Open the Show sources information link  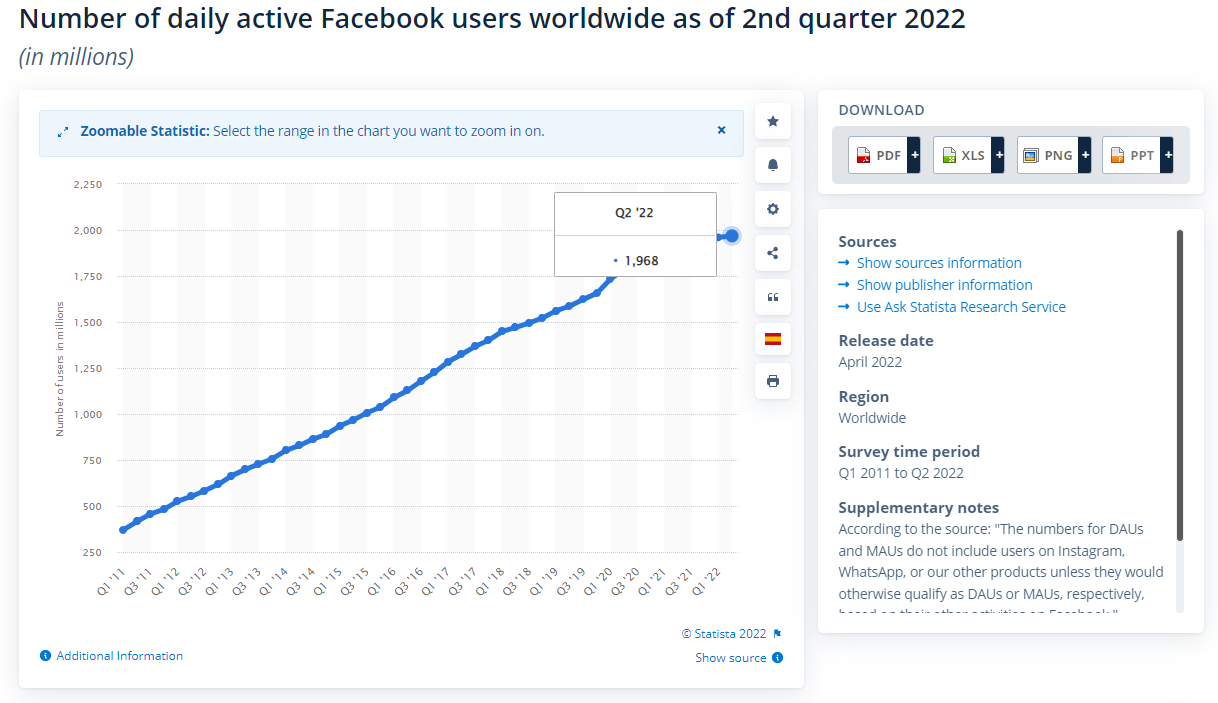click(938, 262)
